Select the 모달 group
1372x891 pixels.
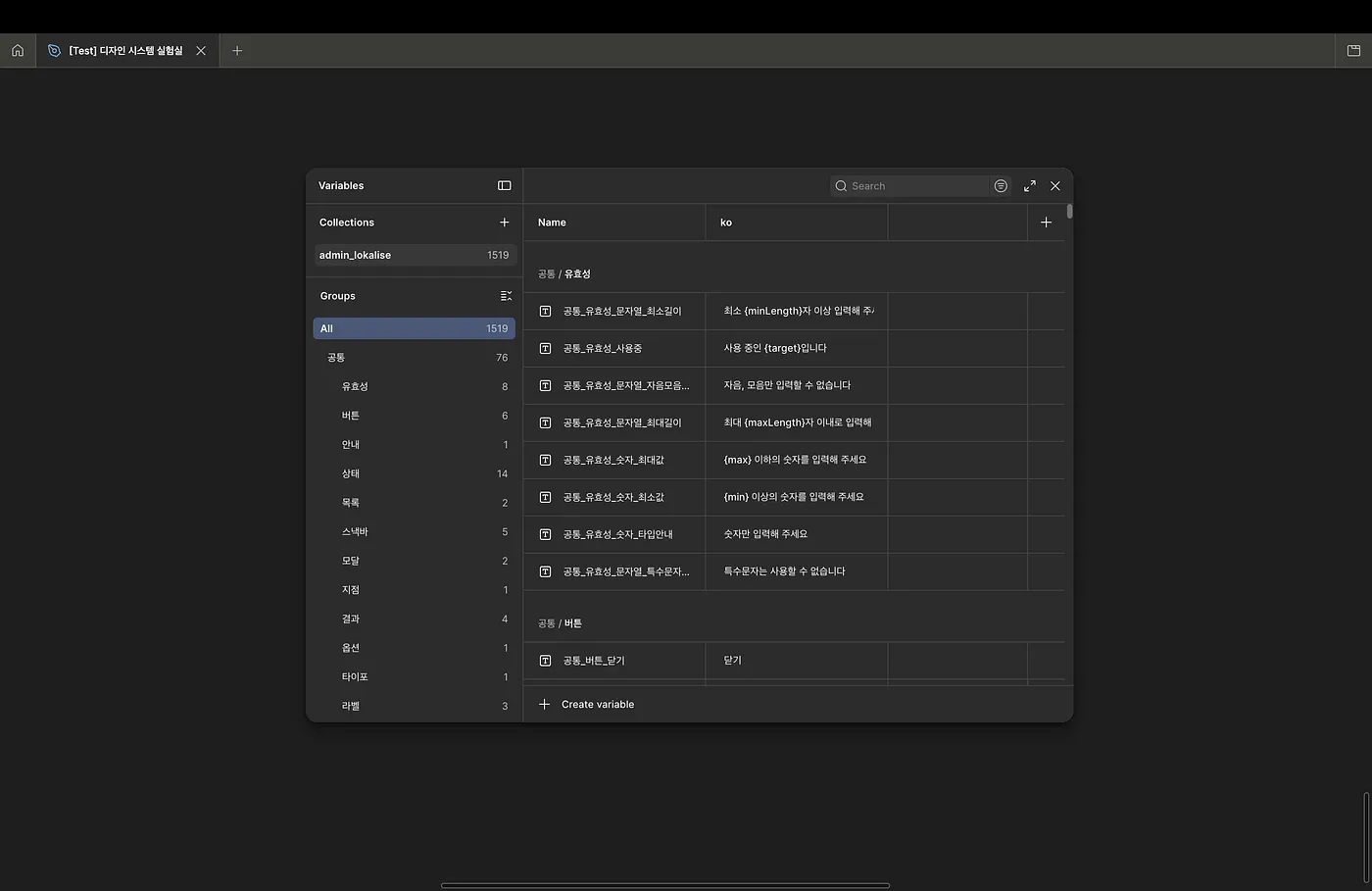[415, 561]
